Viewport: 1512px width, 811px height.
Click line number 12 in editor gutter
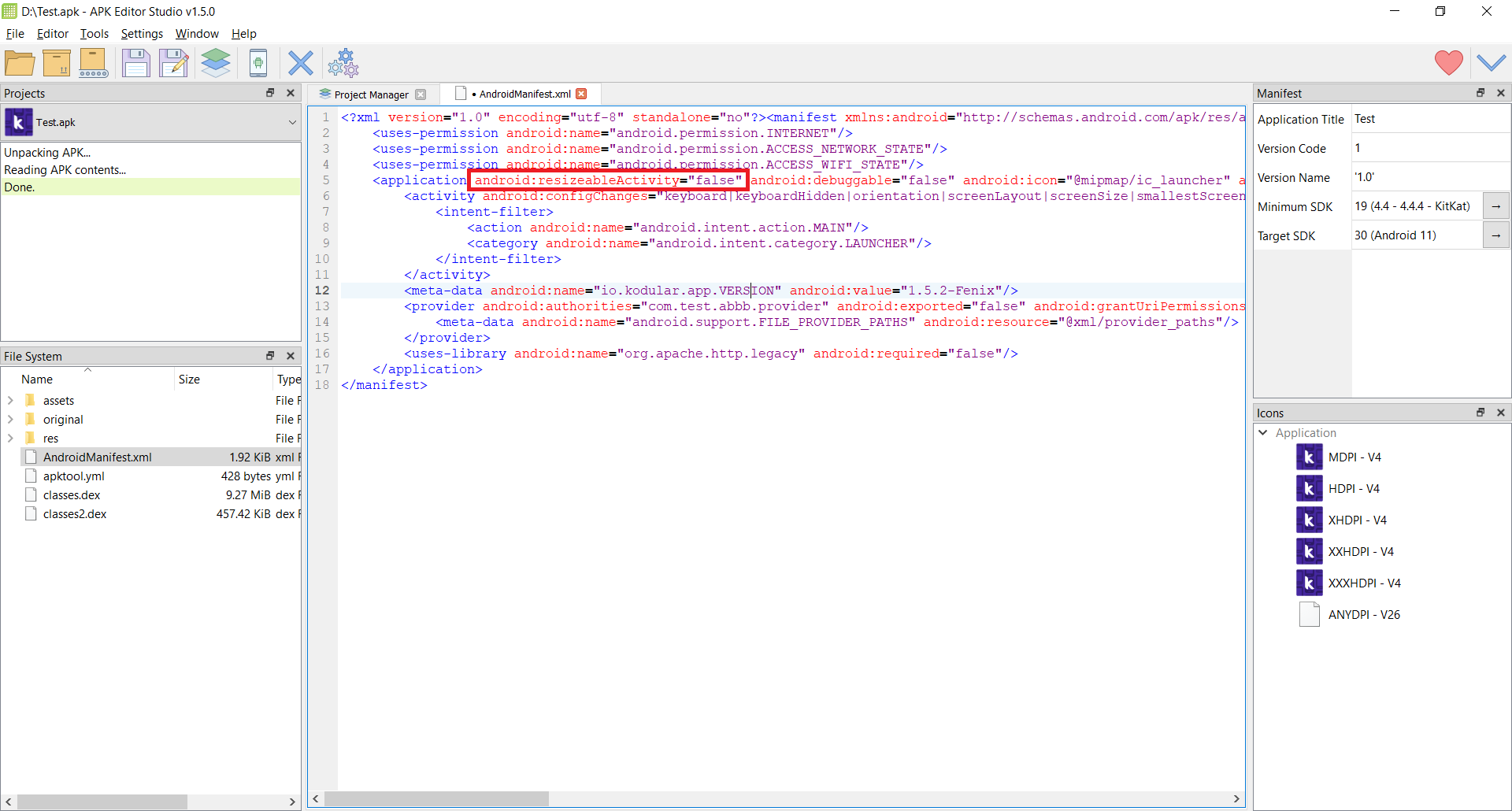pos(322,290)
